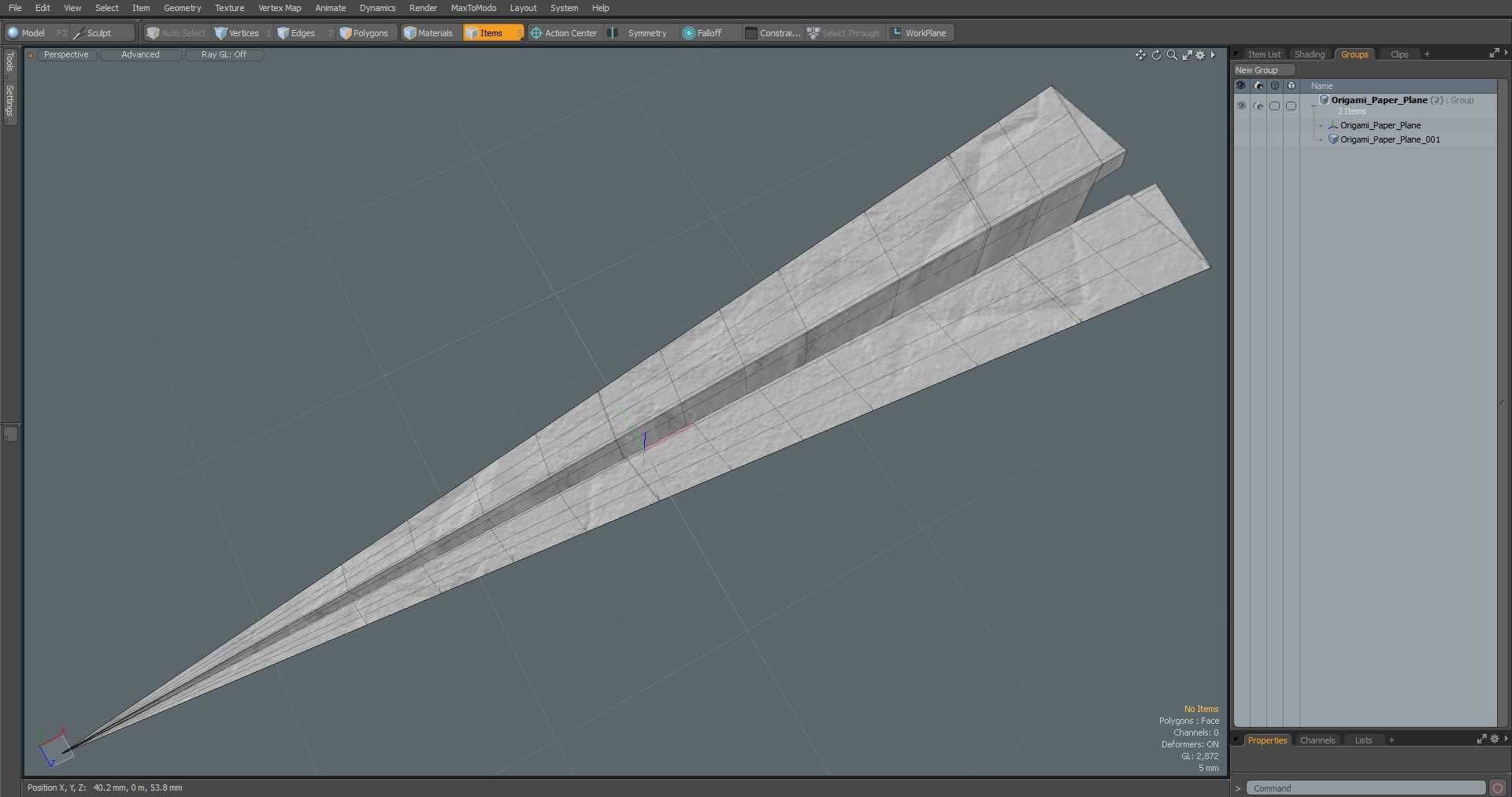Toggle fourth column checkbox for Origami_Paper_Plane group

[1291, 106]
